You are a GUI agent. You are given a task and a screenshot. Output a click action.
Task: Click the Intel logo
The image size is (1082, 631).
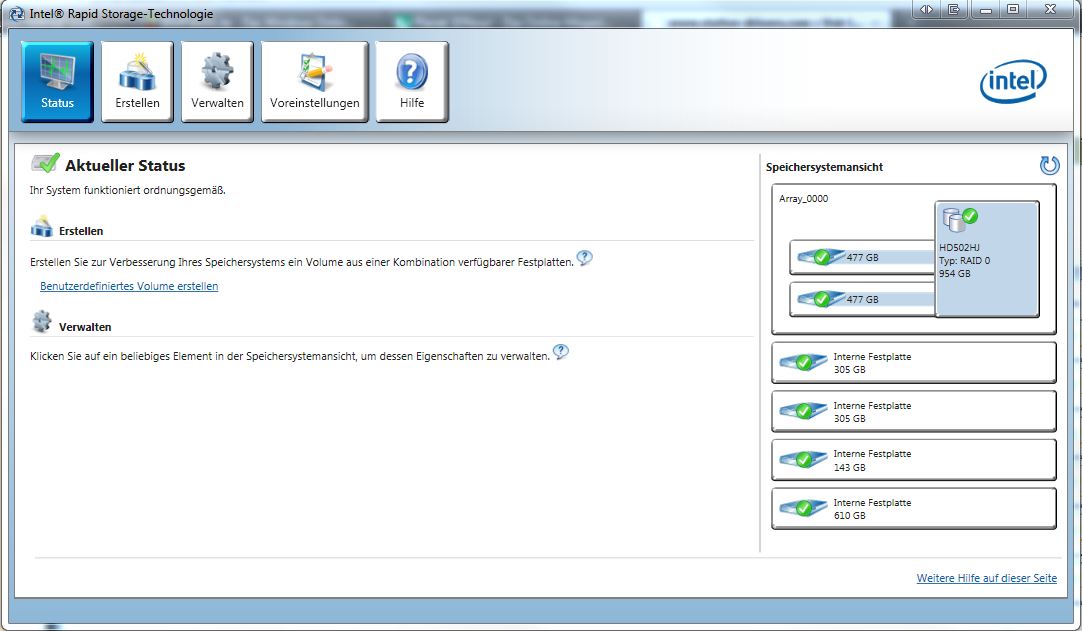(x=1013, y=81)
